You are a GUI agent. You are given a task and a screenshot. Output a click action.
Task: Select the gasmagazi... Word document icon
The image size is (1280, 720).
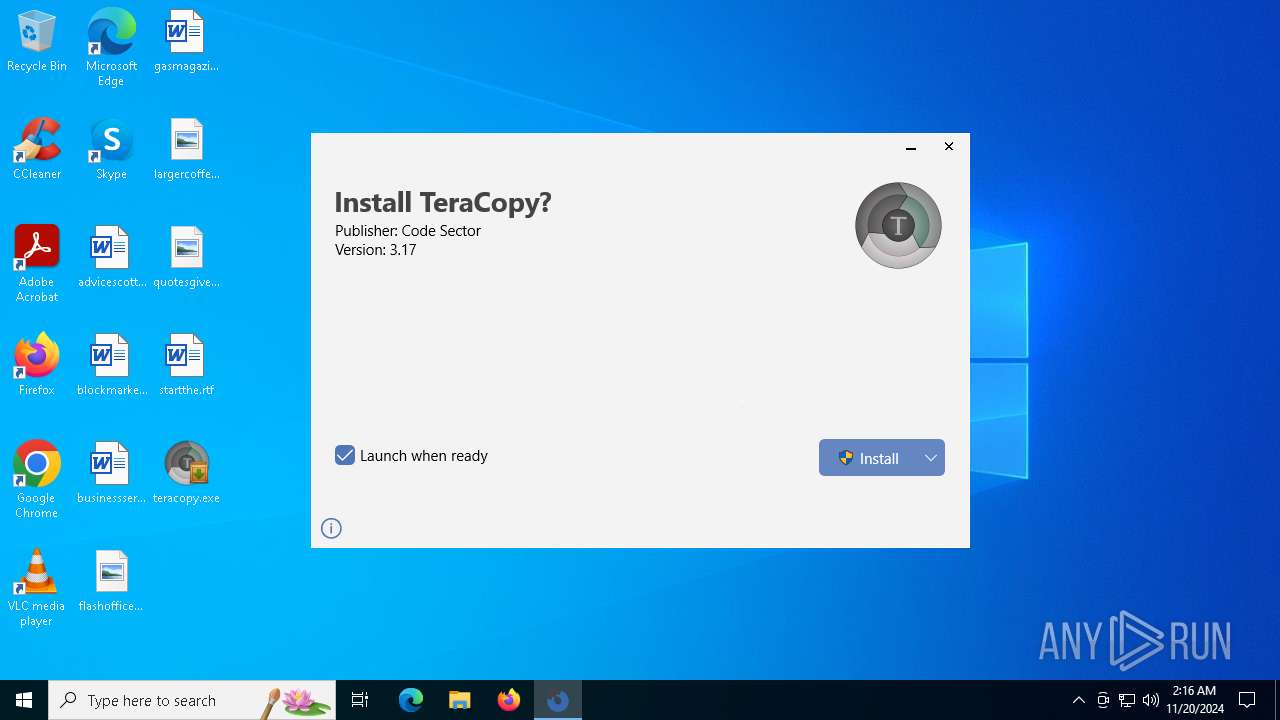186,42
